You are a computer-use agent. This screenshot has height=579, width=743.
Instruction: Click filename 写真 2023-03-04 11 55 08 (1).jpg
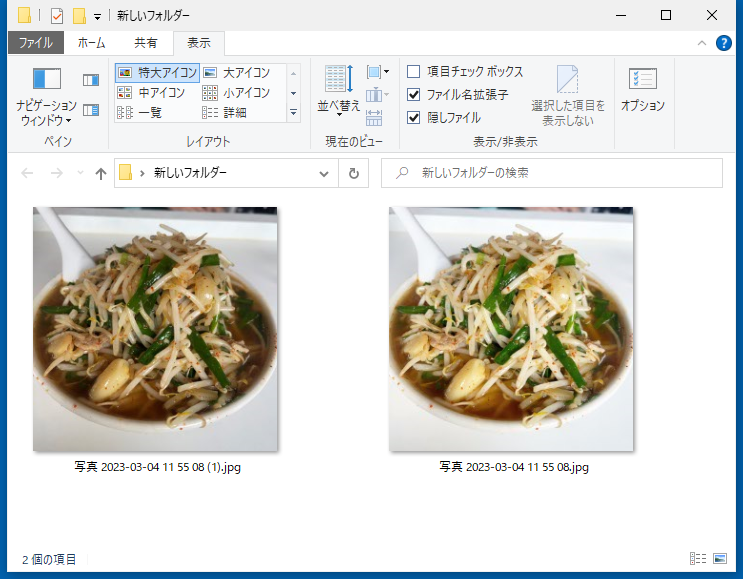(157, 467)
